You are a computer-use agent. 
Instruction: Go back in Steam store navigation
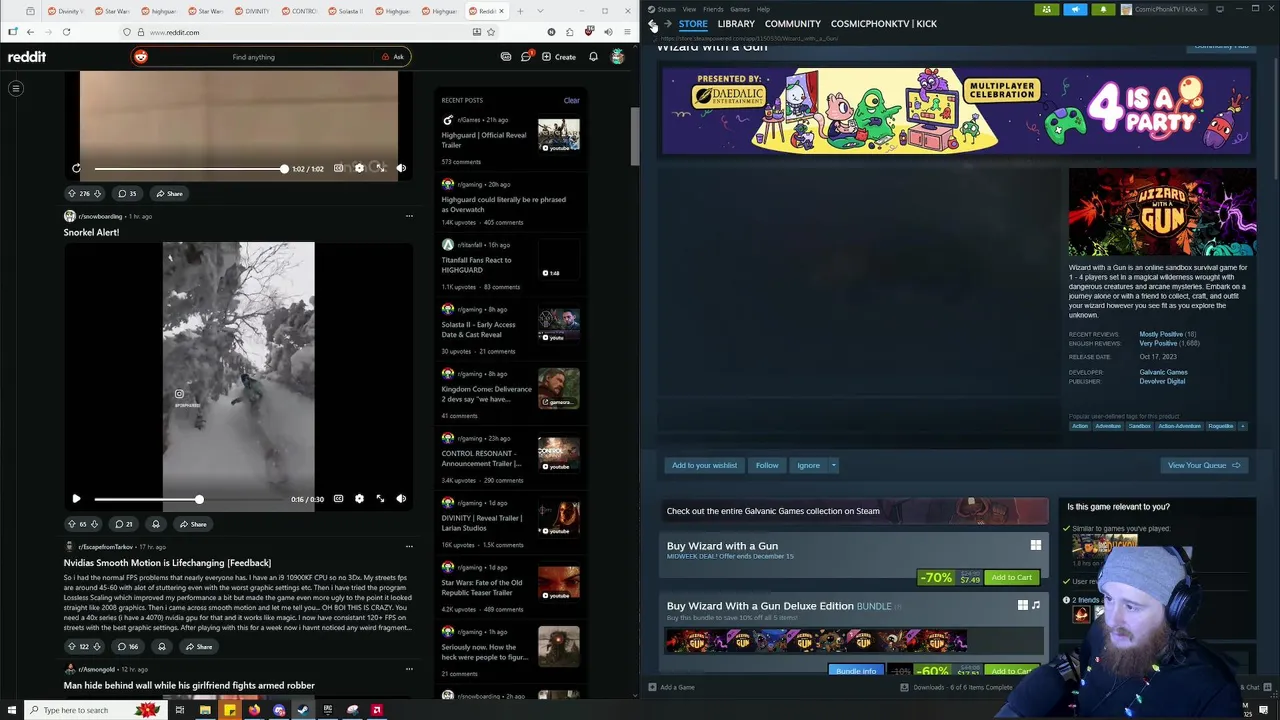pos(653,24)
